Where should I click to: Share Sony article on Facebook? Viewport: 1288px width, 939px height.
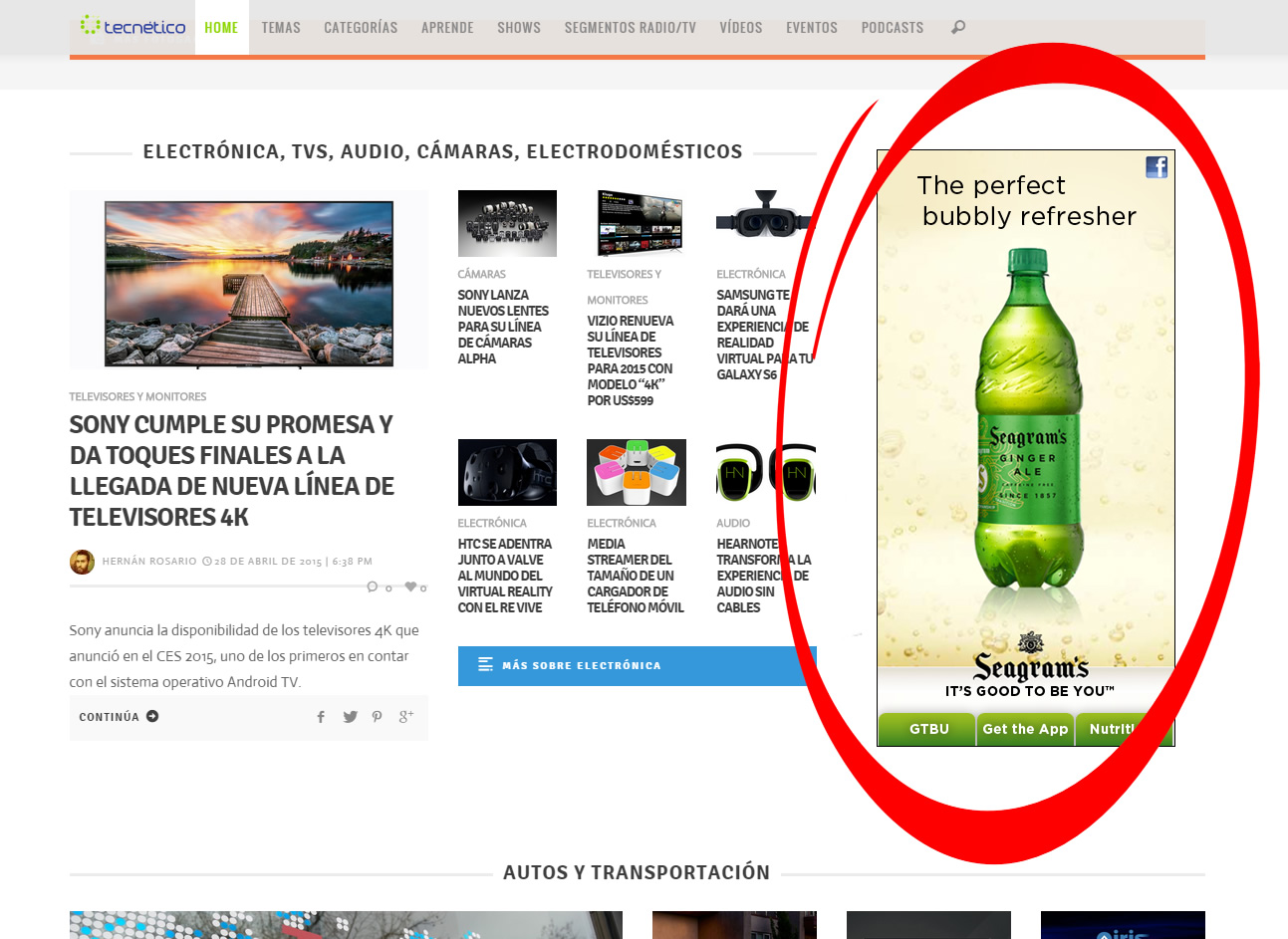pyautogui.click(x=321, y=717)
